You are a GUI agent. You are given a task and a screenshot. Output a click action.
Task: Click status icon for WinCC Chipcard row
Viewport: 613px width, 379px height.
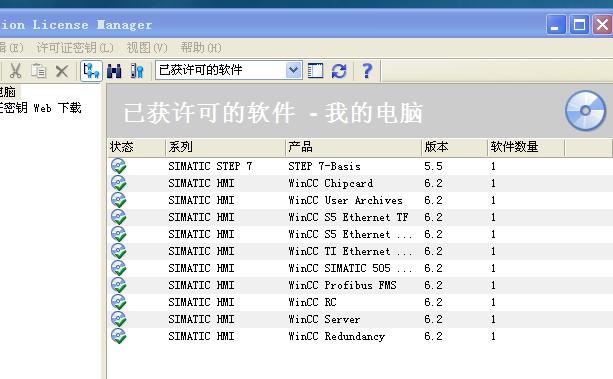(x=118, y=183)
